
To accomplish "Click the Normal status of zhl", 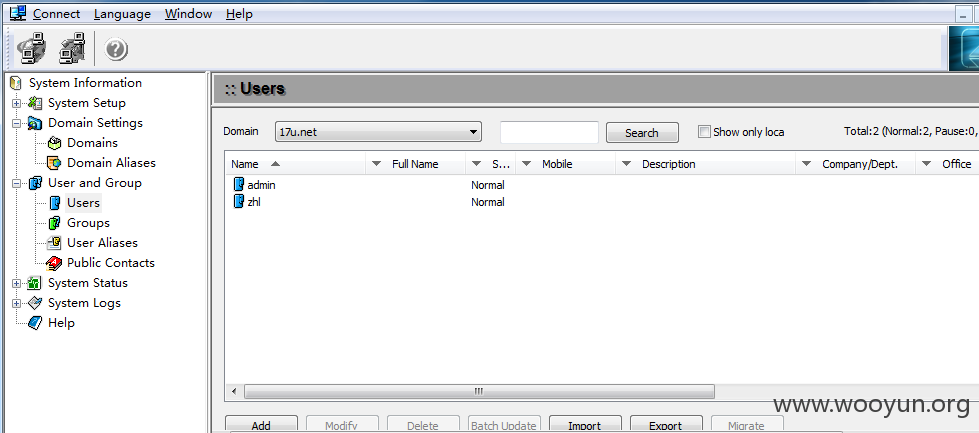I will click(x=488, y=202).
